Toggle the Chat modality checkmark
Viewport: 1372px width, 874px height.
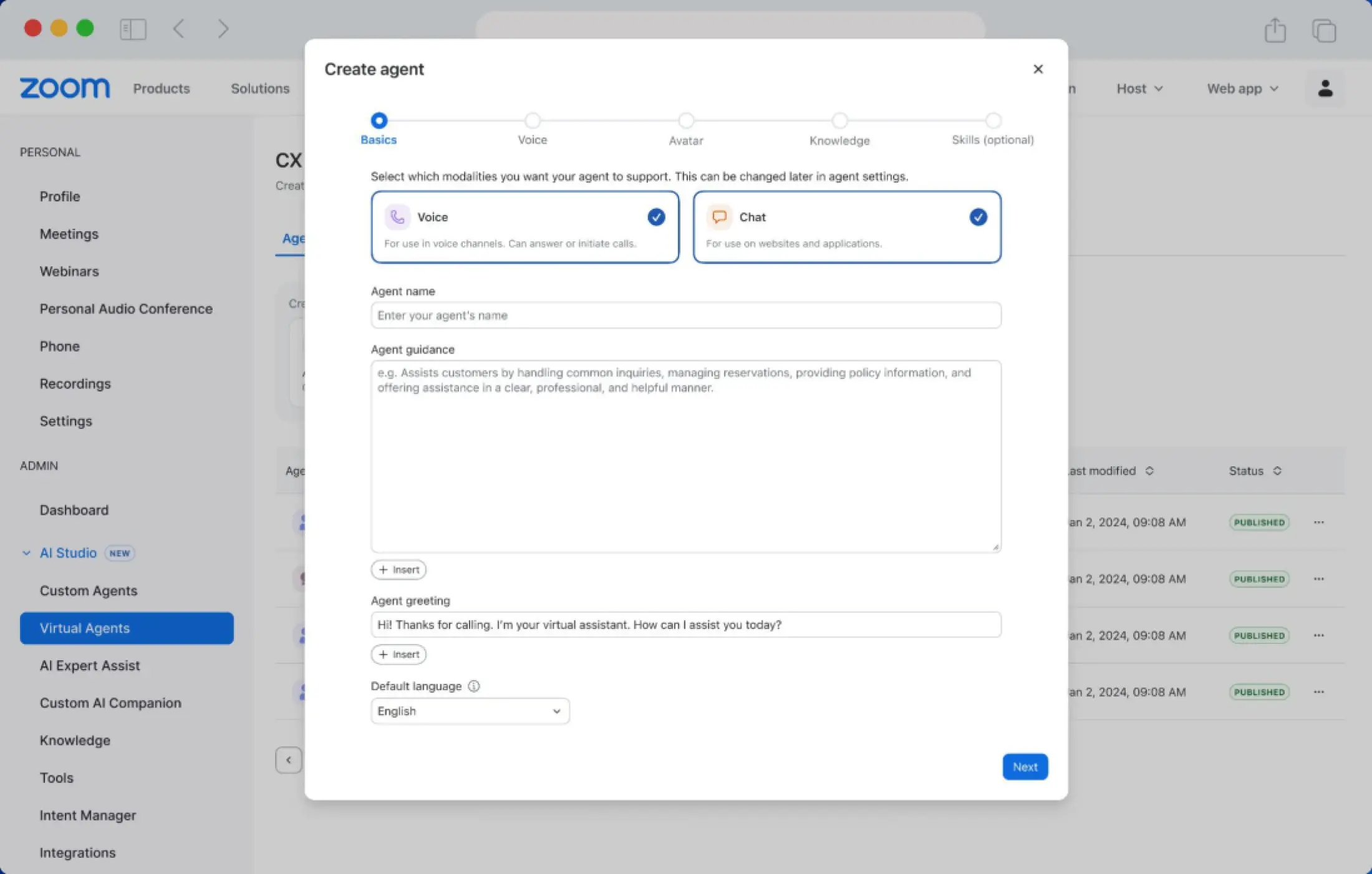point(978,217)
